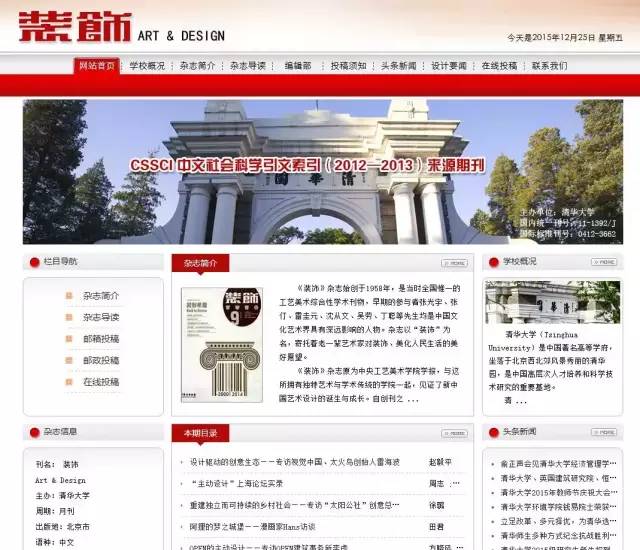Click the 主办: 清华大学 info line

point(62,496)
